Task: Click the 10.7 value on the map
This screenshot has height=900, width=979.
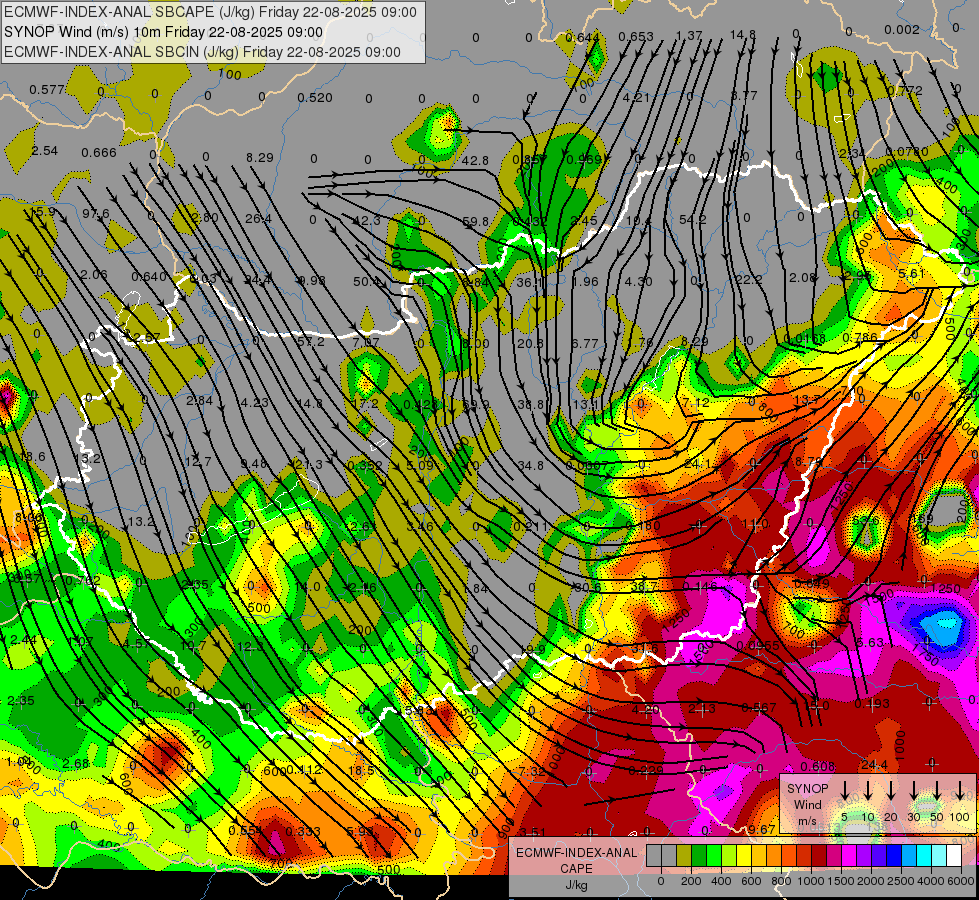Action: [193, 645]
